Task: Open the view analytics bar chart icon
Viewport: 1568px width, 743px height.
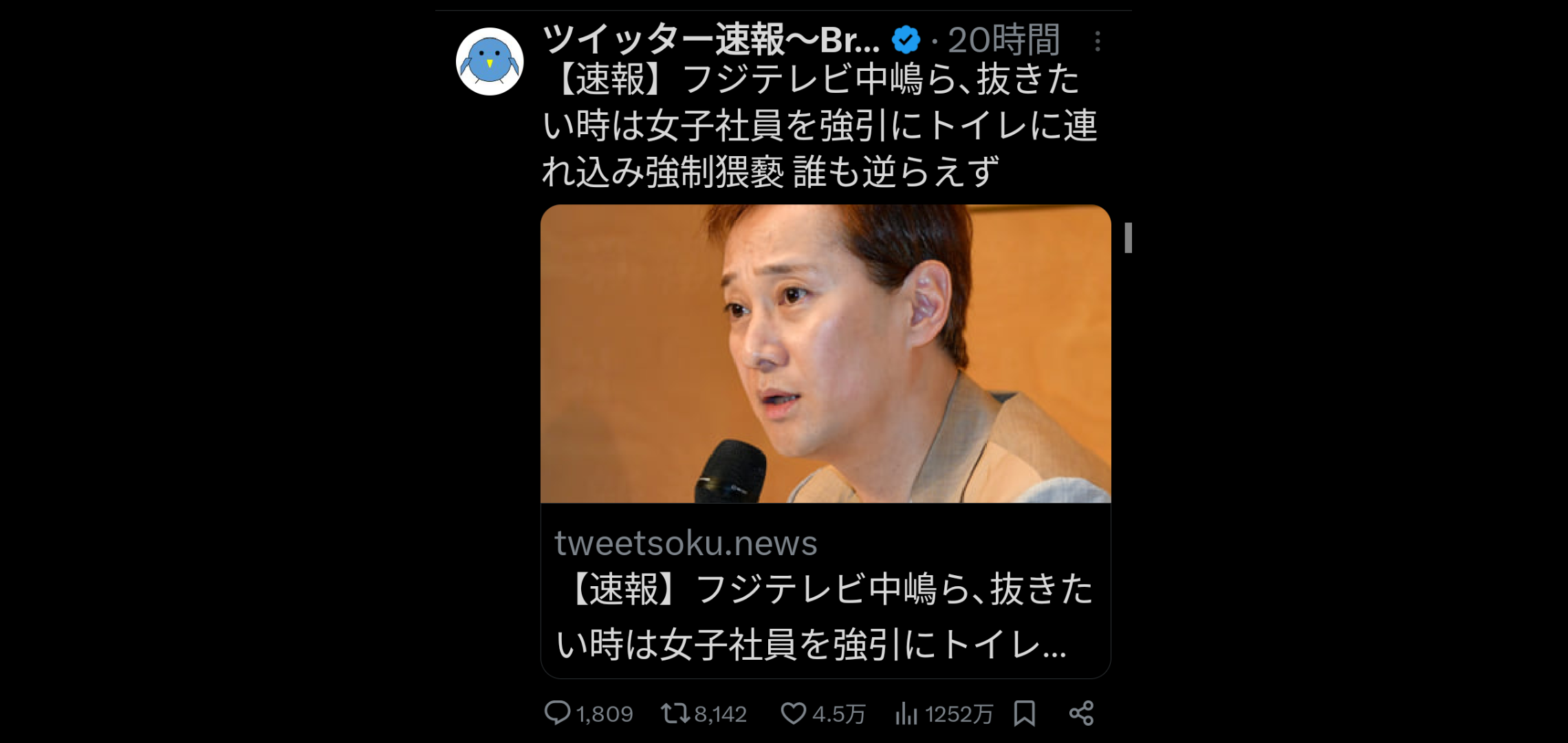Action: 906,713
